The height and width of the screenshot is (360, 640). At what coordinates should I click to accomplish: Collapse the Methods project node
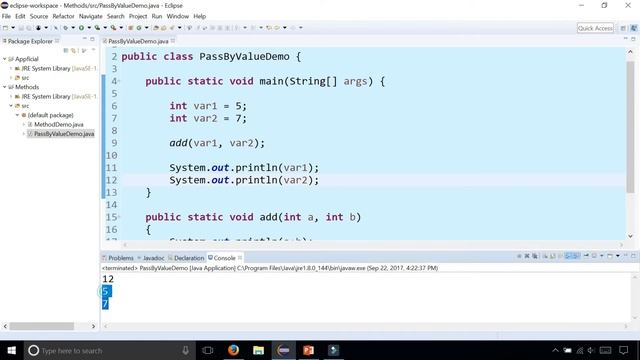(x=4, y=87)
